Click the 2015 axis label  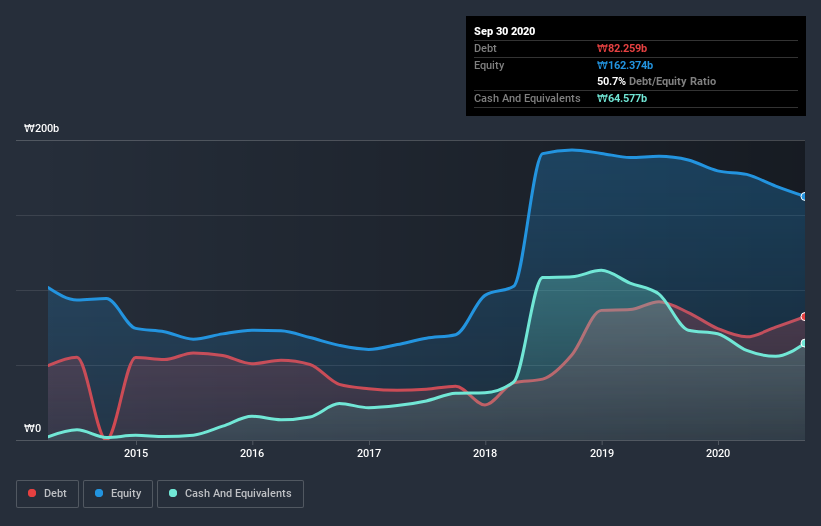(x=136, y=453)
